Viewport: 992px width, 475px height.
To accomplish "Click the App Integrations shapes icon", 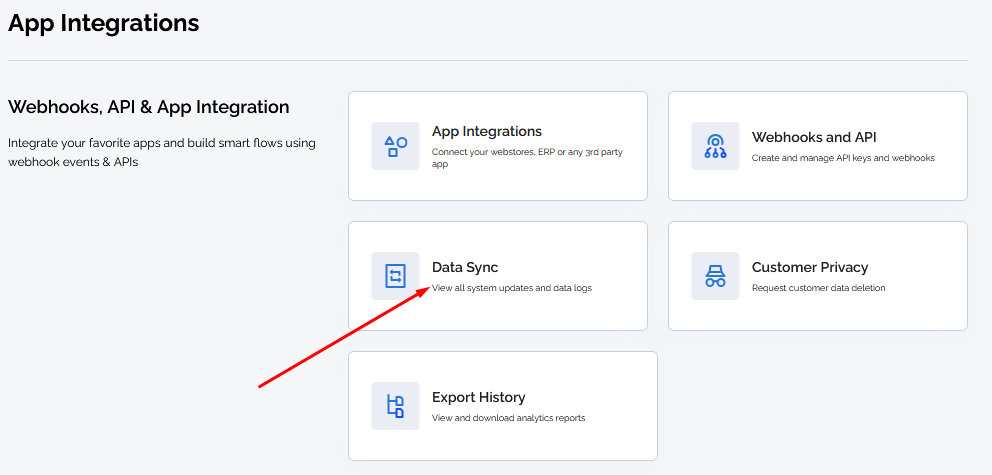I will click(x=395, y=146).
